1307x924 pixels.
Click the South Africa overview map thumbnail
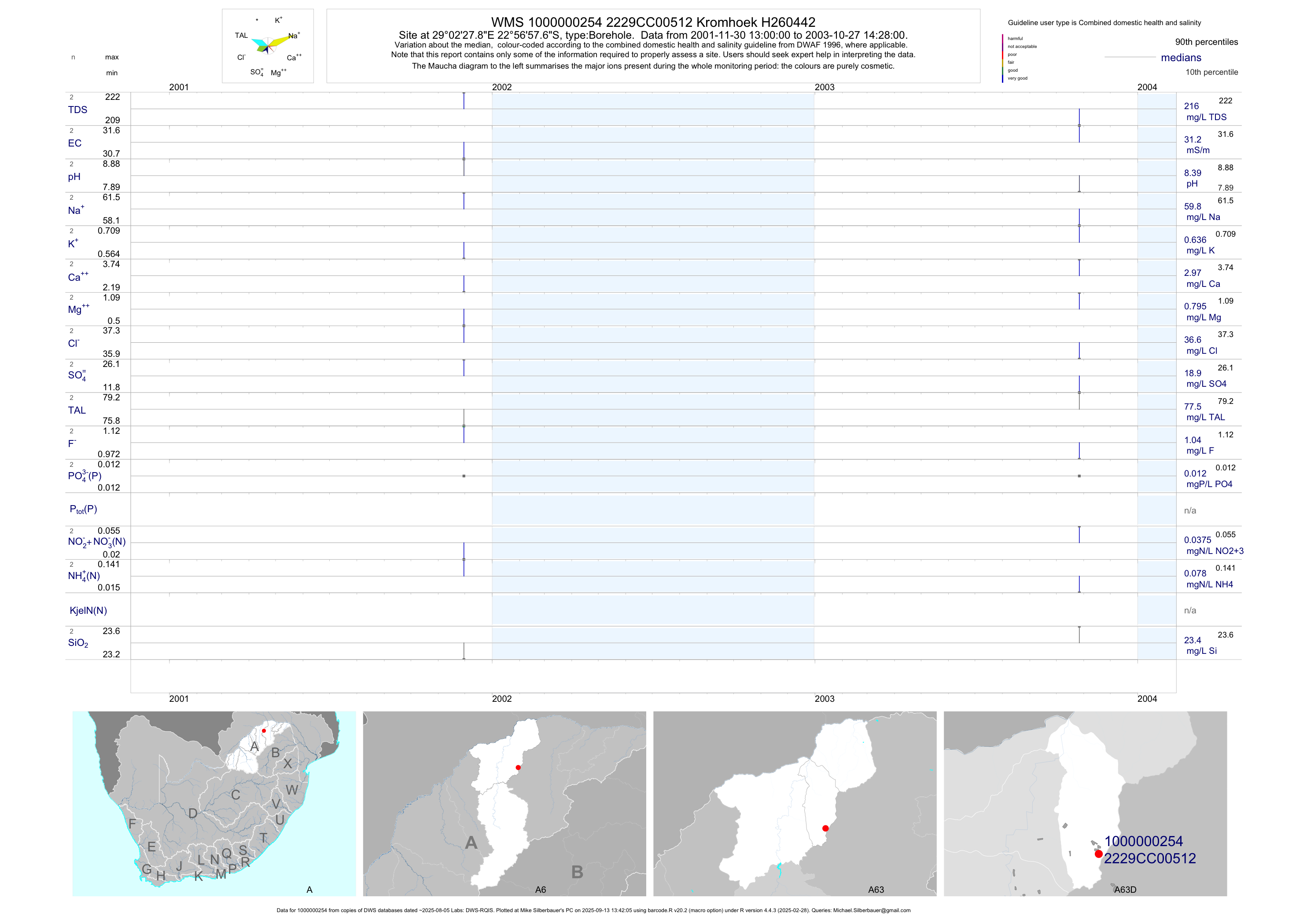click(x=214, y=803)
